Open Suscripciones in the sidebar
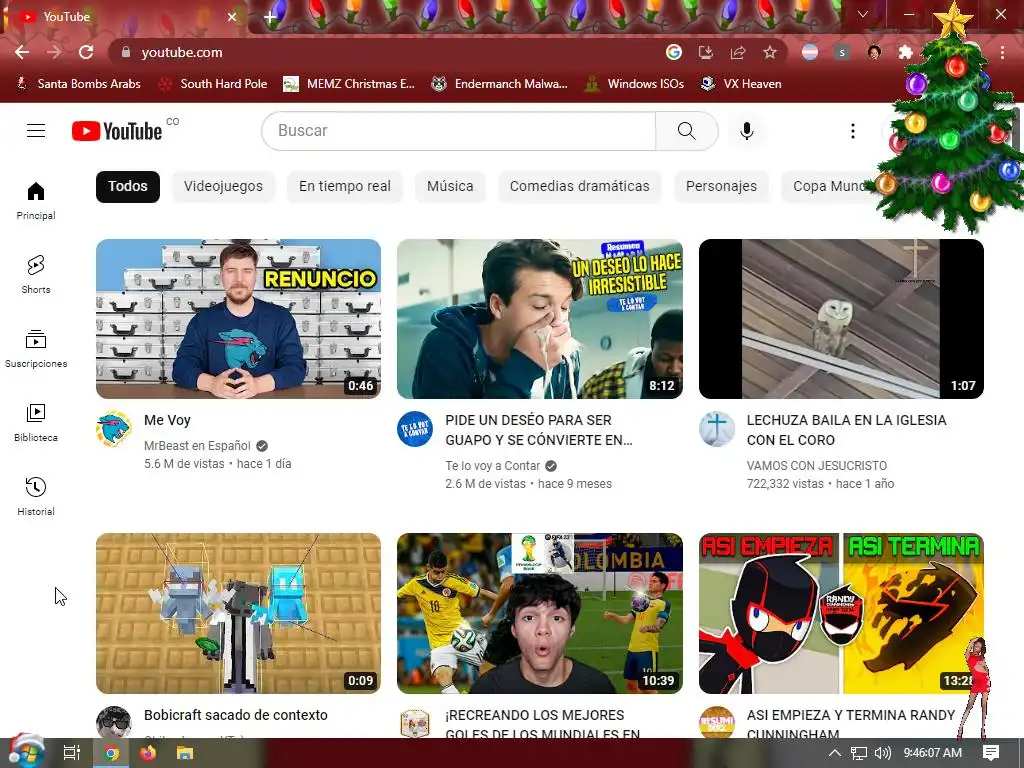1024x768 pixels. pyautogui.click(x=36, y=349)
